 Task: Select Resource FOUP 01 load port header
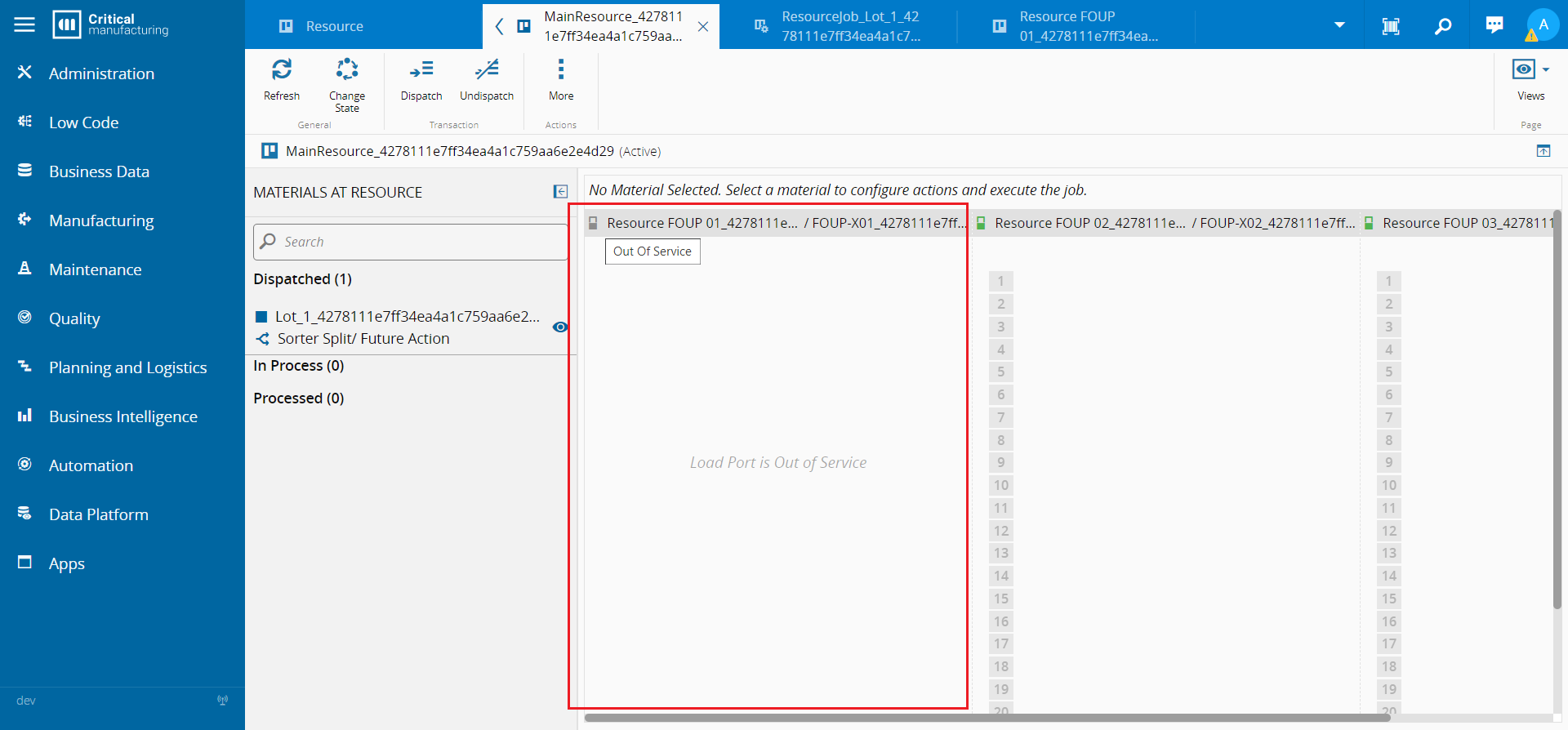777,223
